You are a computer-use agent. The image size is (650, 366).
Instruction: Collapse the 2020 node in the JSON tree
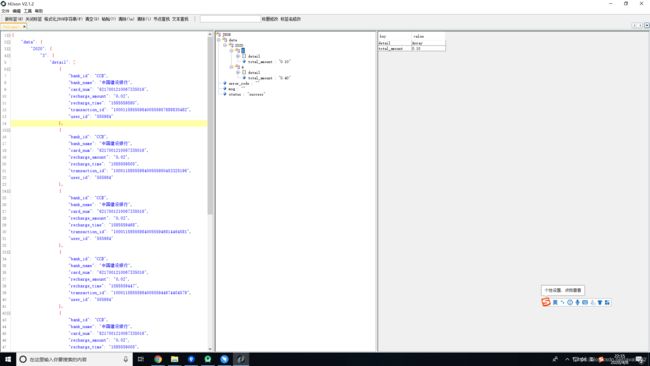click(225, 45)
